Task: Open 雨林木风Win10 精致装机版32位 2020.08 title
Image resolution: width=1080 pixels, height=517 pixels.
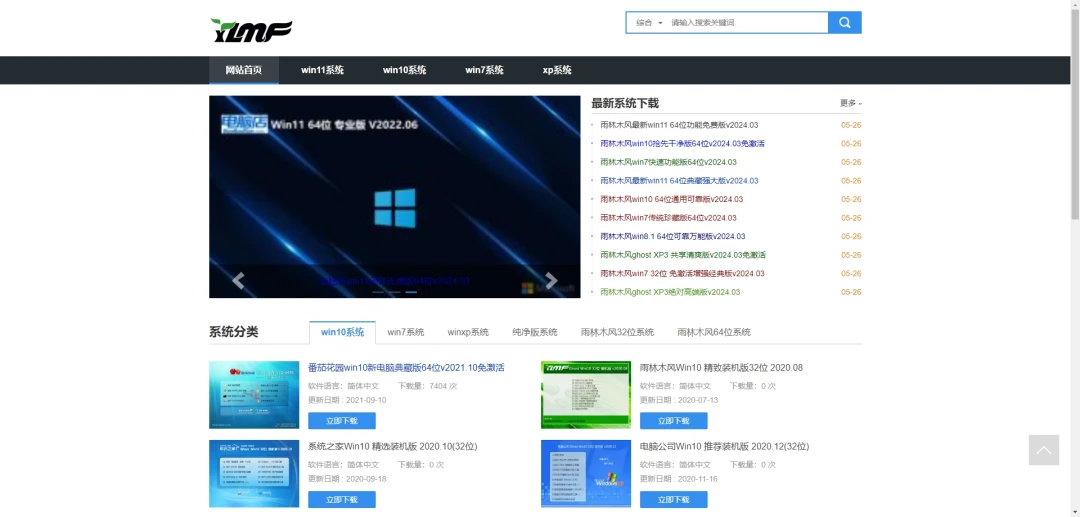Action: click(721, 368)
